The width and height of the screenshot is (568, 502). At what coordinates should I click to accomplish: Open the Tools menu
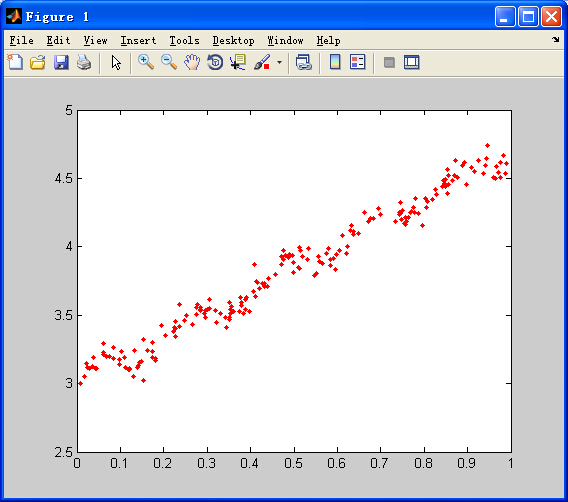(x=184, y=41)
